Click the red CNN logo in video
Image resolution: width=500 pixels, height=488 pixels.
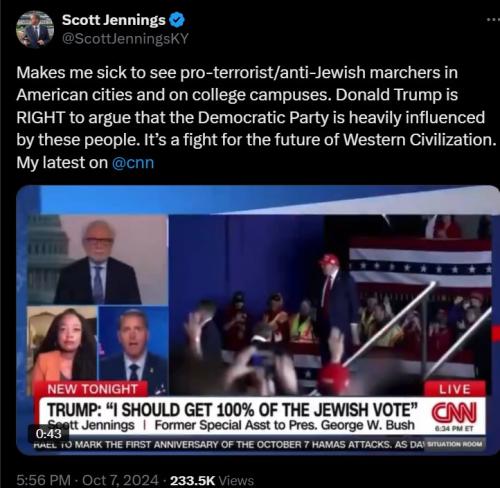(x=454, y=412)
